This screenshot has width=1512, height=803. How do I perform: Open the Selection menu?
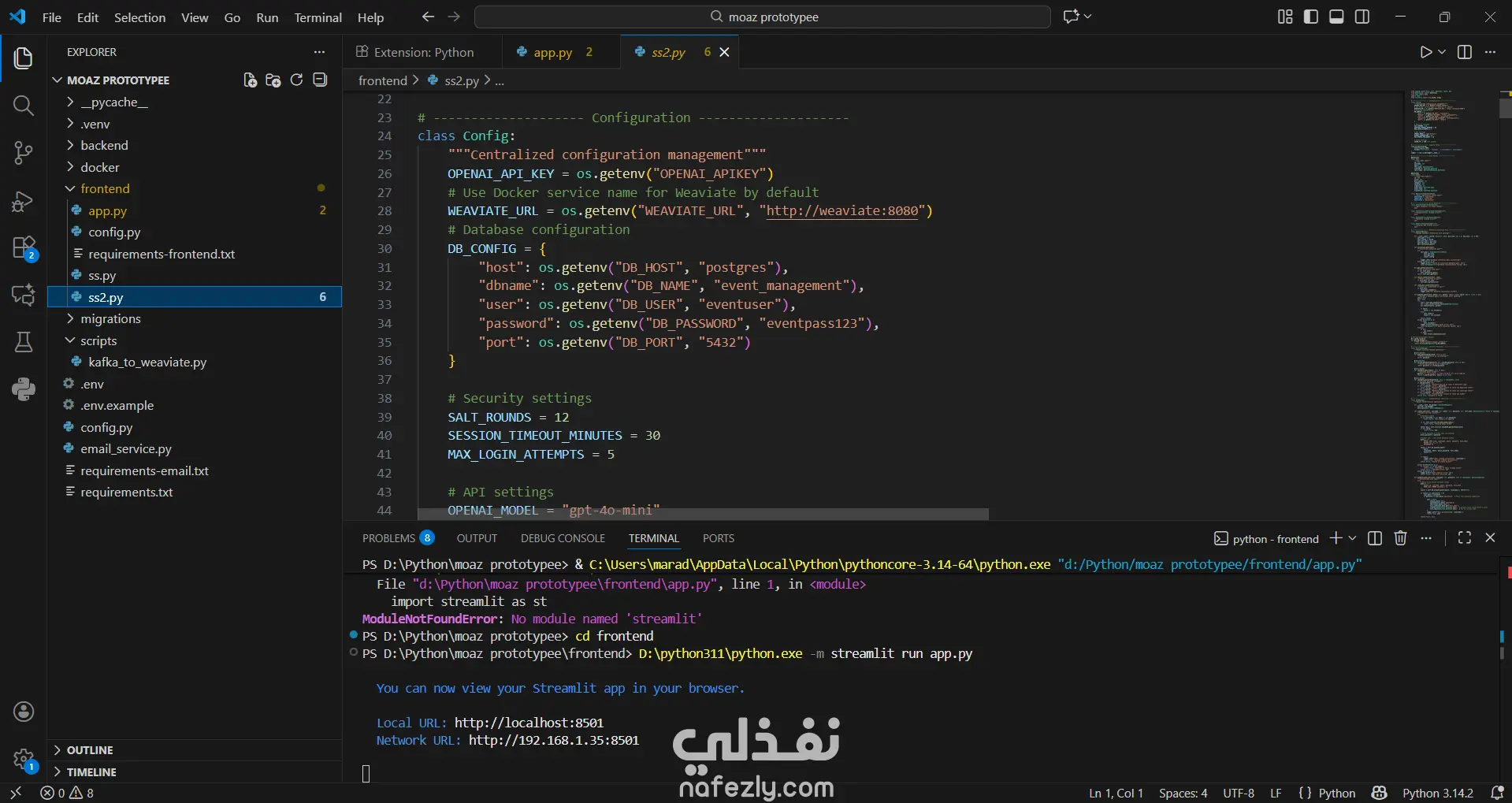139,17
